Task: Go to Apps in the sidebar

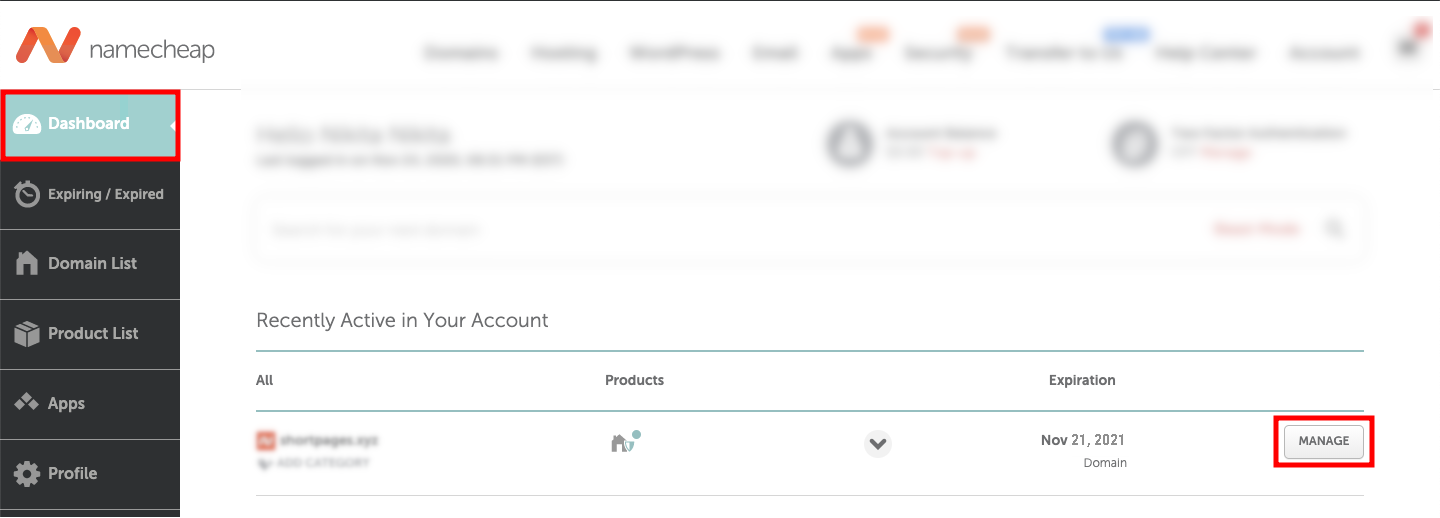Action: (90, 404)
